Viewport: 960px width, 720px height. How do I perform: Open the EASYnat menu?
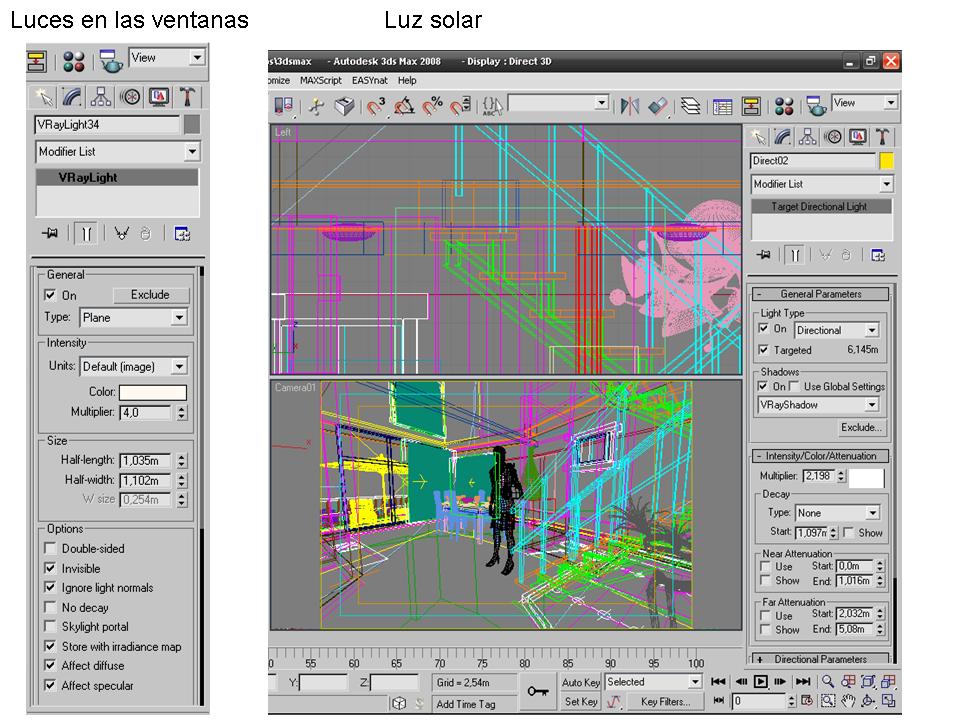[370, 80]
